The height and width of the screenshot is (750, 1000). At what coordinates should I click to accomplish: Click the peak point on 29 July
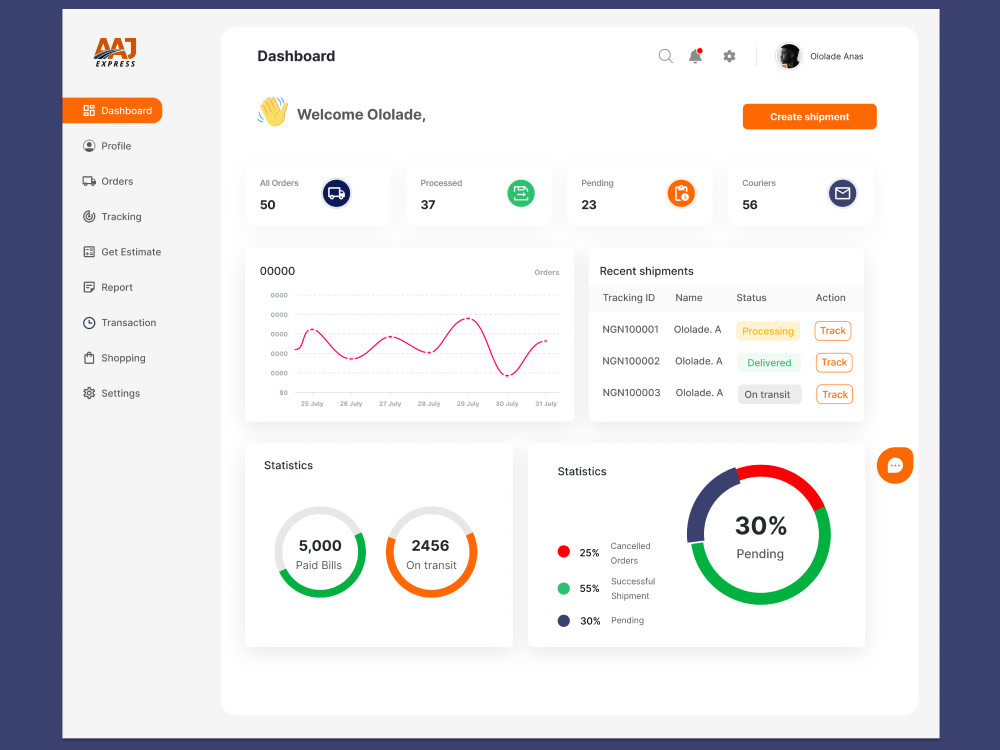(x=468, y=318)
